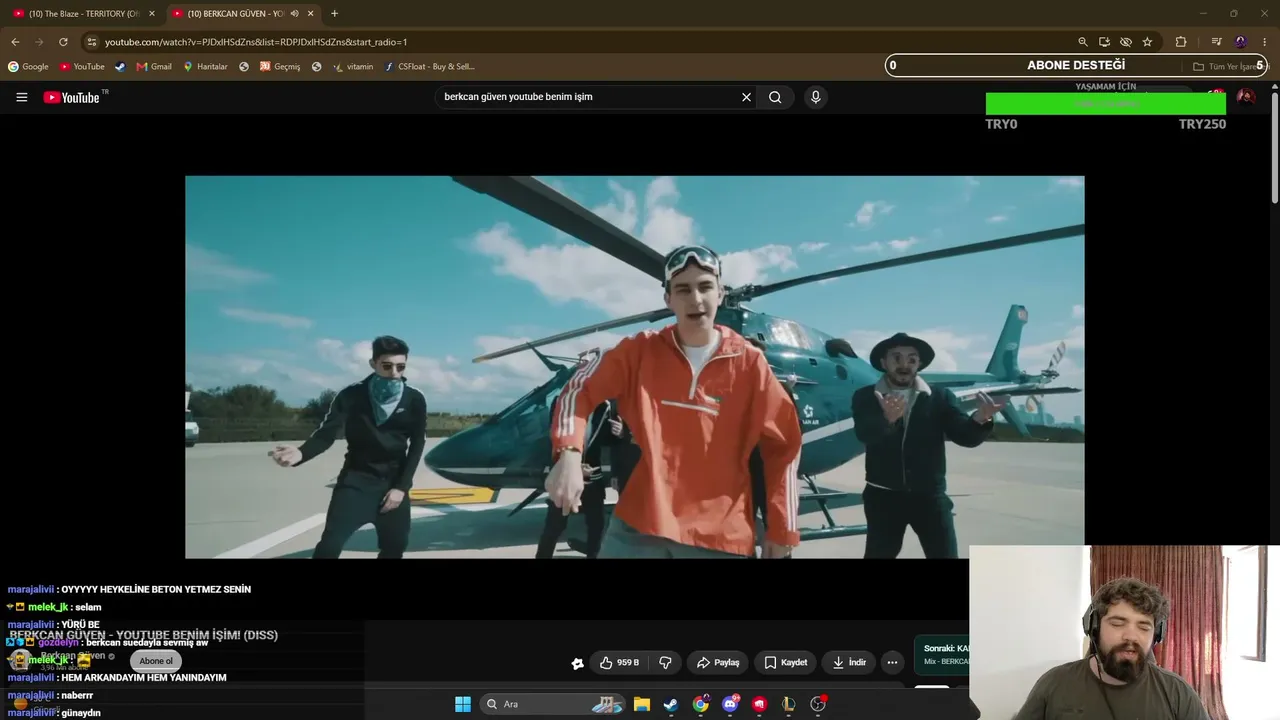Open the YouTube bookmark
The height and width of the screenshot is (720, 1280).
tap(82, 67)
